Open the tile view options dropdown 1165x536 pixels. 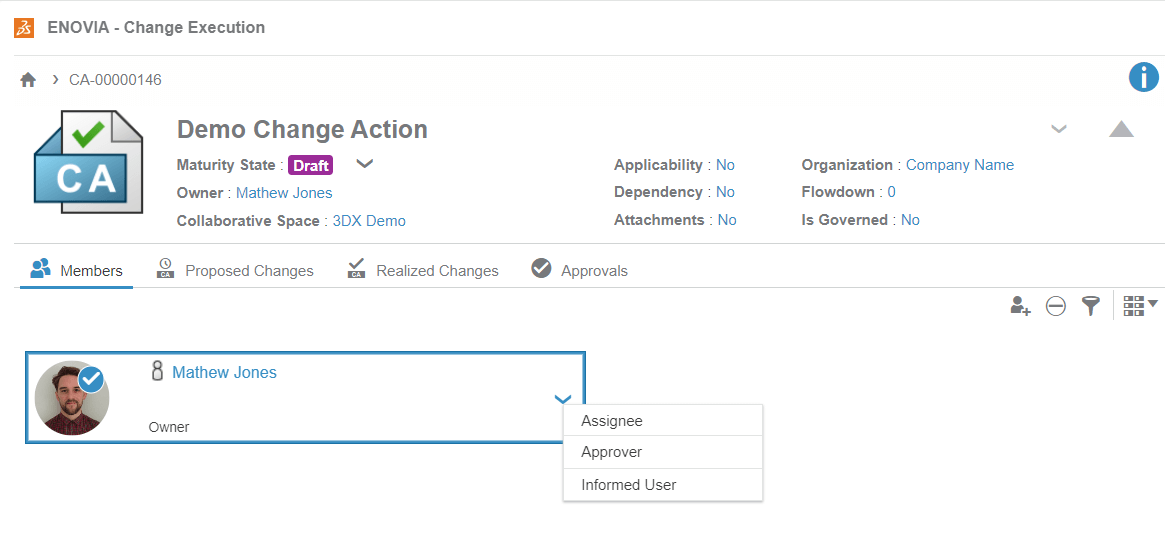coord(1140,306)
